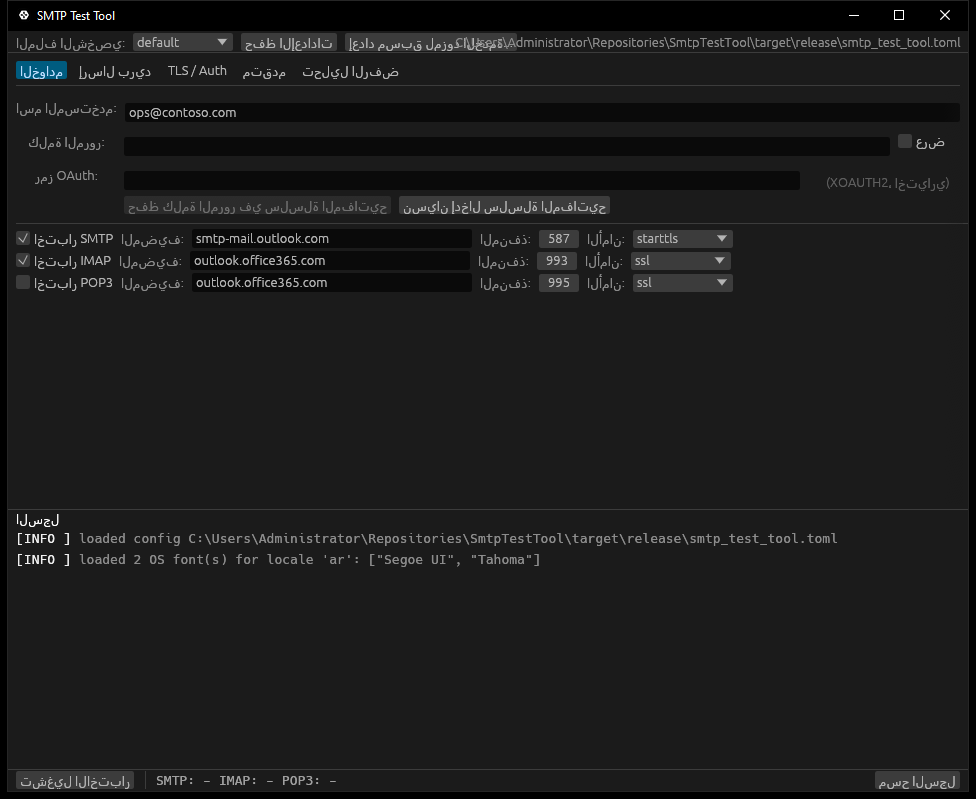976x799 pixels.
Task: Open the POP3 ssl security dropdown
Action: click(x=682, y=283)
